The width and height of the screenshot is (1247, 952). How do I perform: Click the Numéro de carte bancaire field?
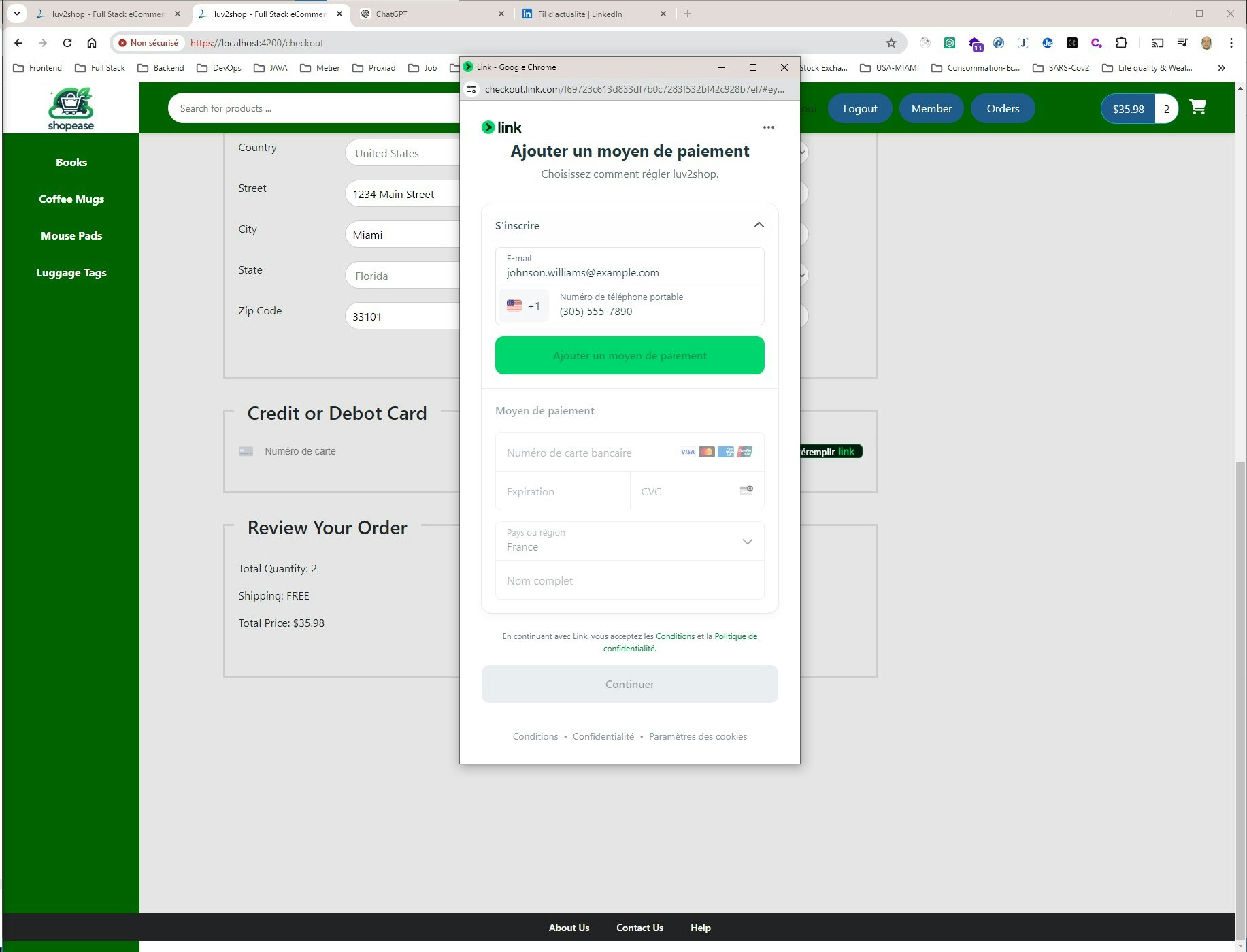[629, 452]
